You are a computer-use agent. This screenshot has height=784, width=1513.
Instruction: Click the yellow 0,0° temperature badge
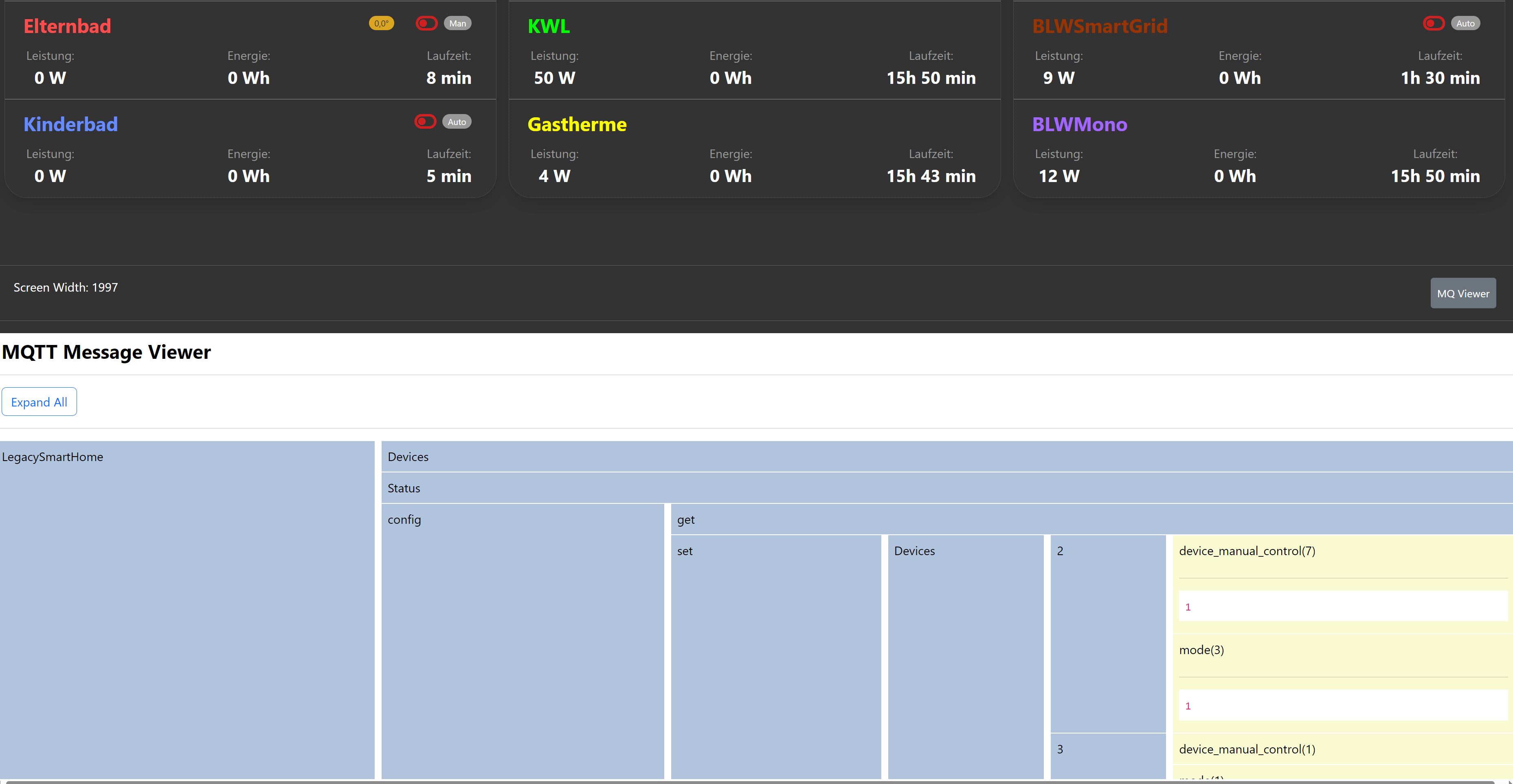[381, 24]
